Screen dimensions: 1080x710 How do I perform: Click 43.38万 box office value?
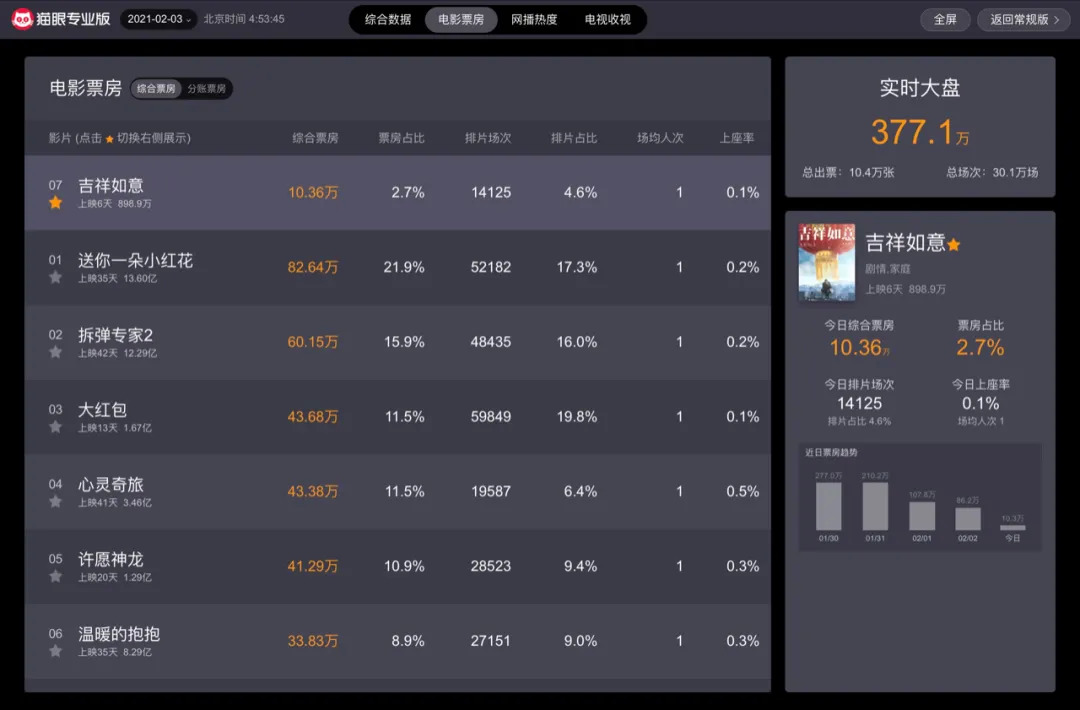[x=313, y=492]
